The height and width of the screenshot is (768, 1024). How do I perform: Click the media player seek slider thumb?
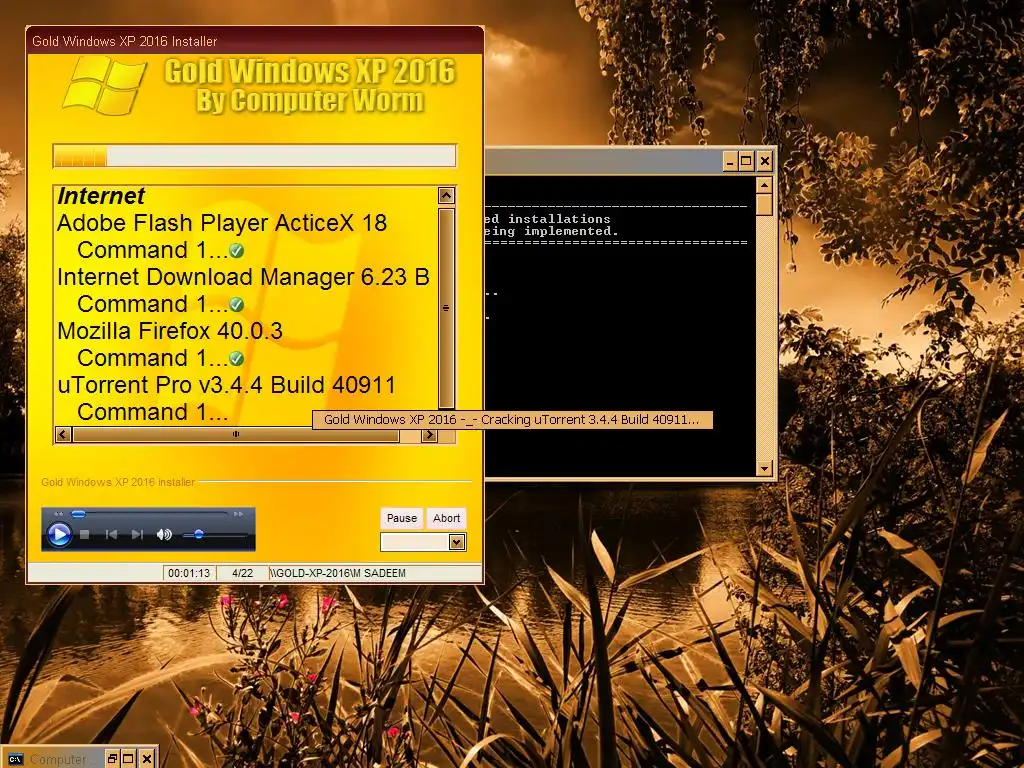coord(78,514)
